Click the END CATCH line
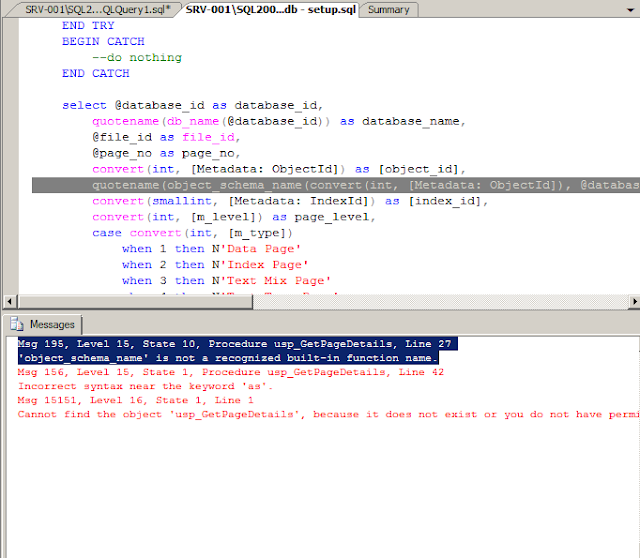Image resolution: width=640 pixels, height=558 pixels. 96,73
